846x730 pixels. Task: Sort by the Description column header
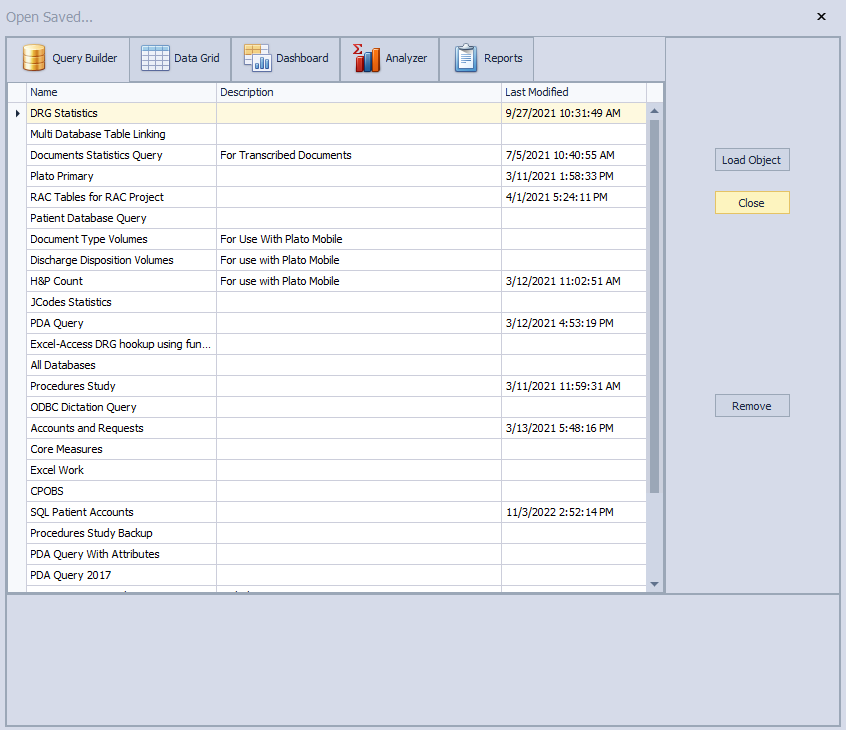click(x=359, y=92)
